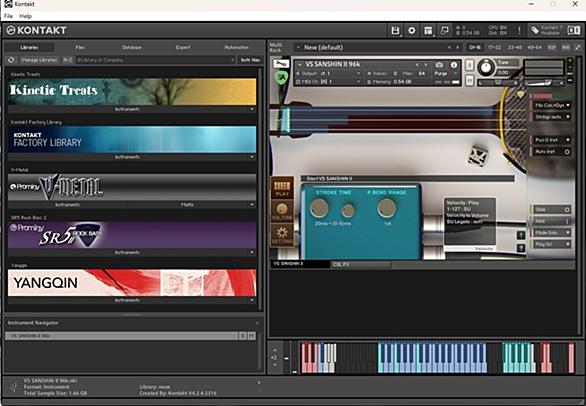
Task: Click the Instr Nav button
Action: pyautogui.click(x=250, y=60)
